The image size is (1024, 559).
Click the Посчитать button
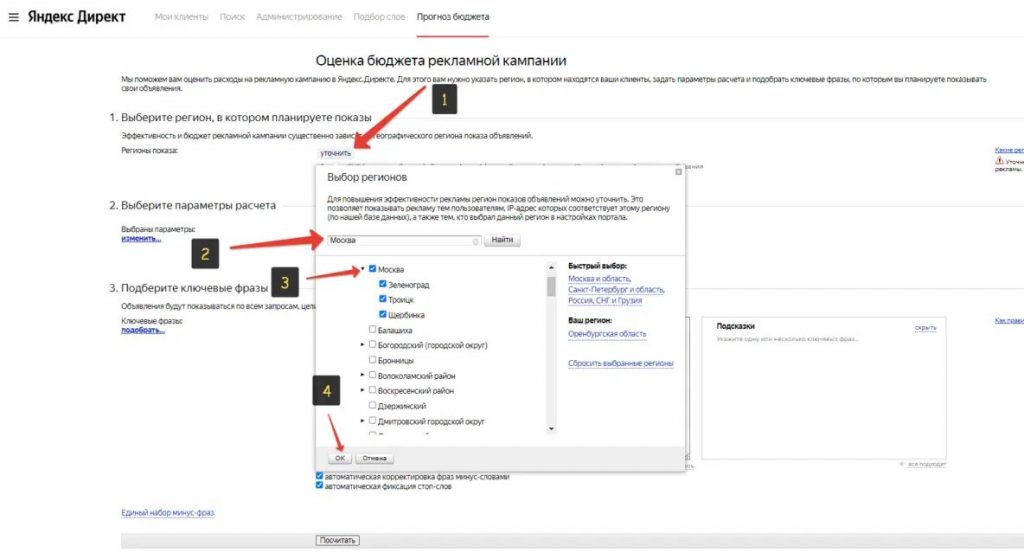click(338, 540)
